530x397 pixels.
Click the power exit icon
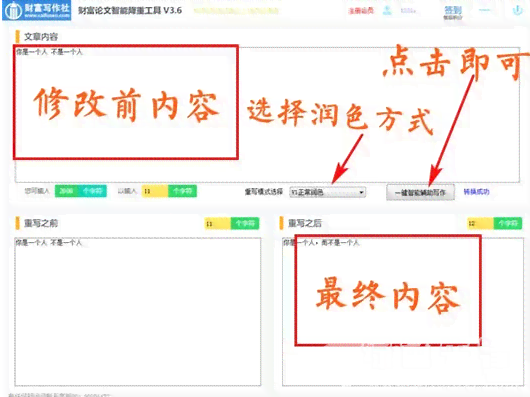pyautogui.click(x=517, y=10)
